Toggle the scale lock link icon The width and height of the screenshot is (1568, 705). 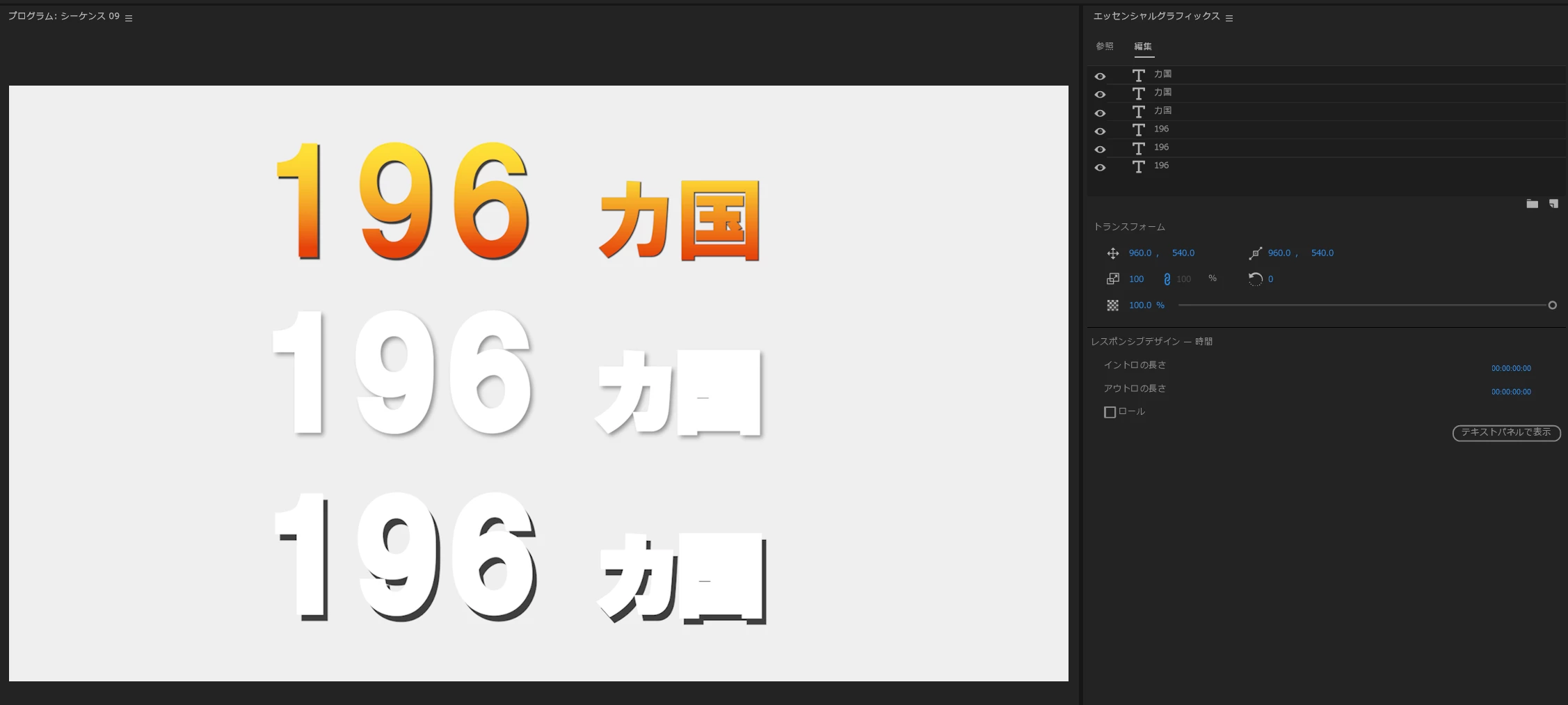(1167, 279)
